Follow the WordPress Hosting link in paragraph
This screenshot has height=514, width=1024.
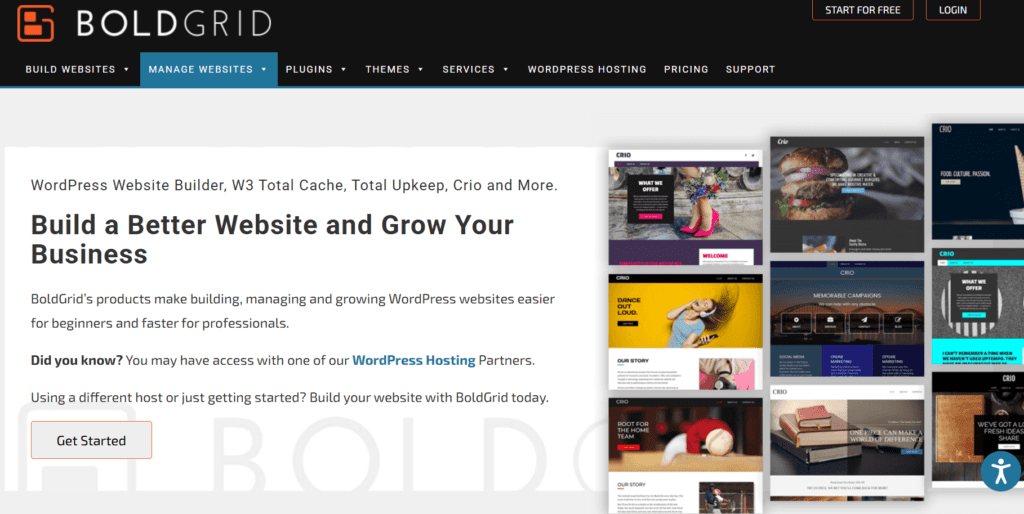pyautogui.click(x=413, y=360)
